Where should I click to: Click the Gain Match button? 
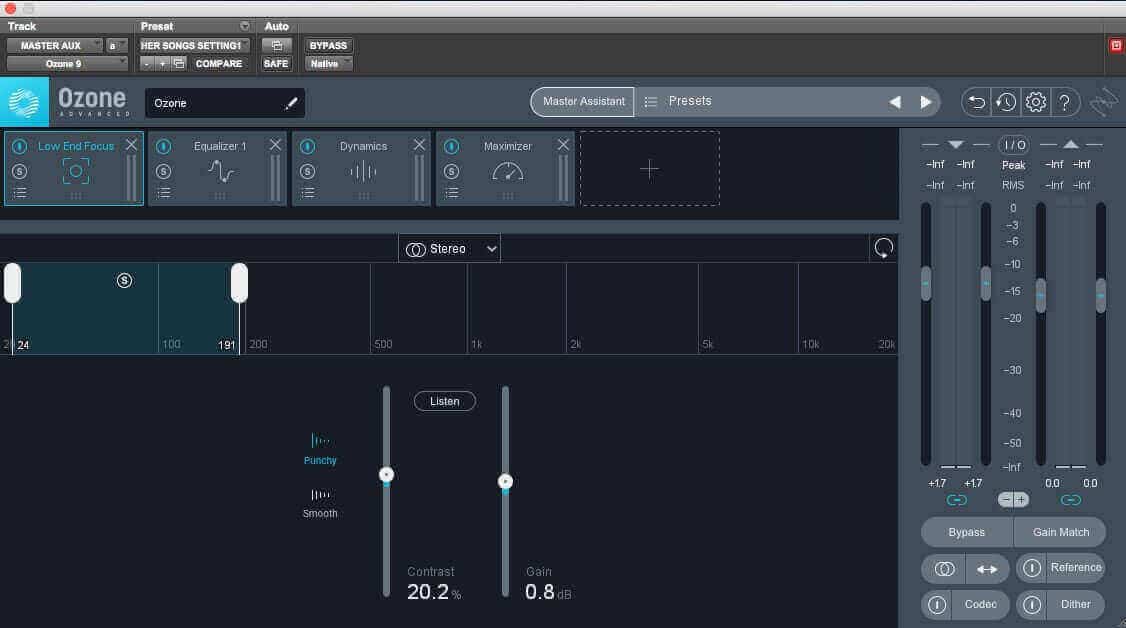tap(1060, 533)
